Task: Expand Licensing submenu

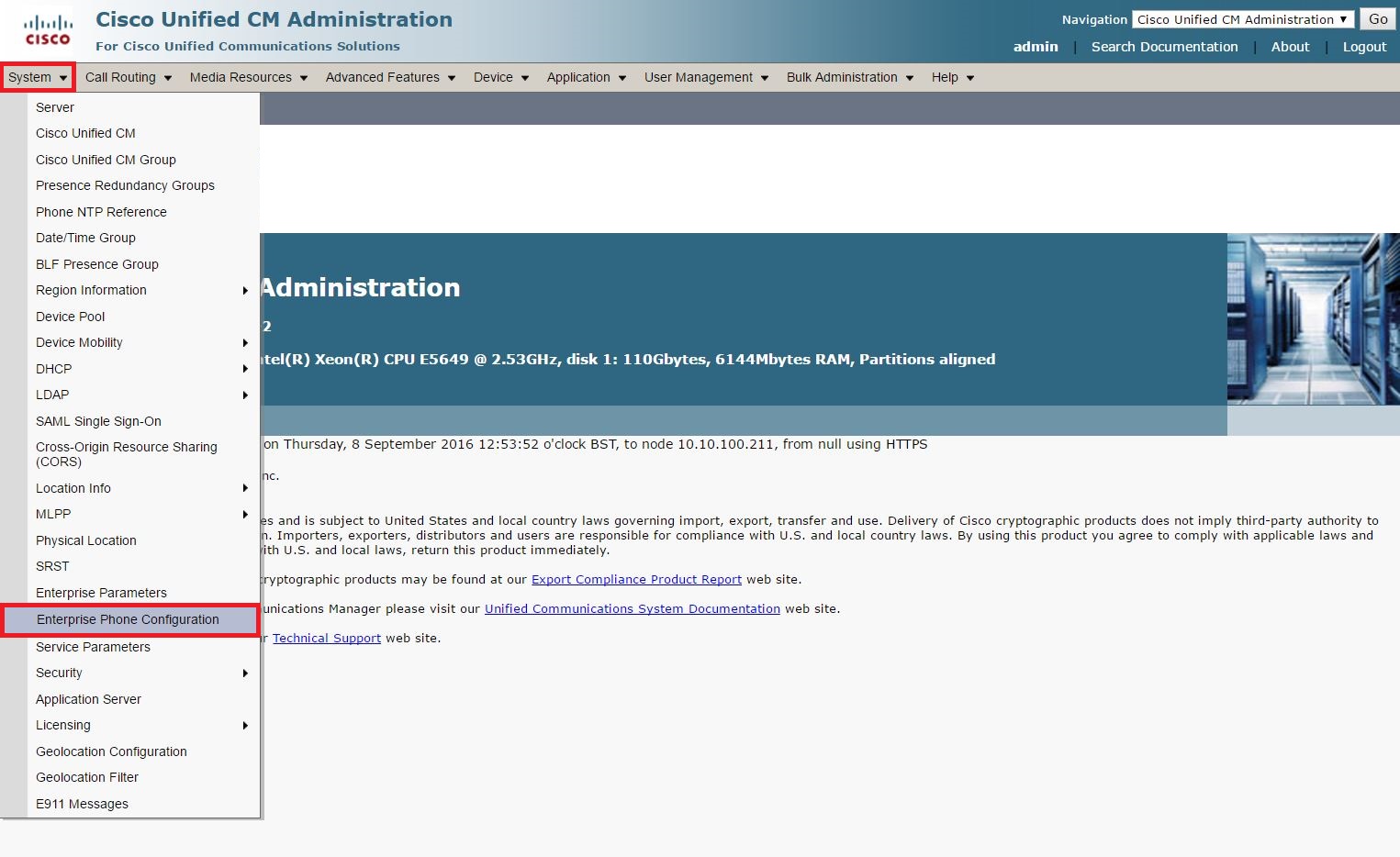Action: (x=143, y=725)
